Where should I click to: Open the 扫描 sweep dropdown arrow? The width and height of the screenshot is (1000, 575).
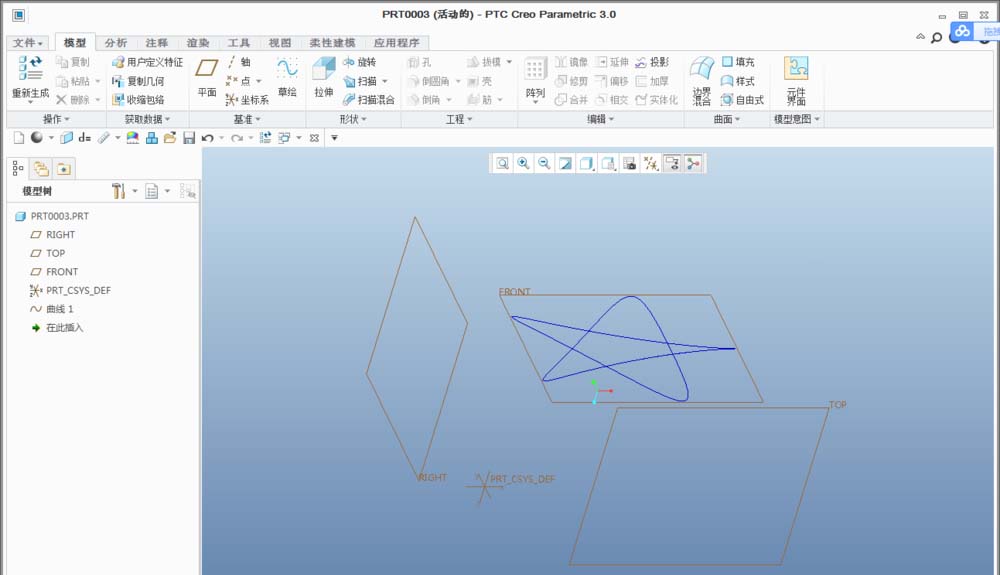click(x=385, y=81)
